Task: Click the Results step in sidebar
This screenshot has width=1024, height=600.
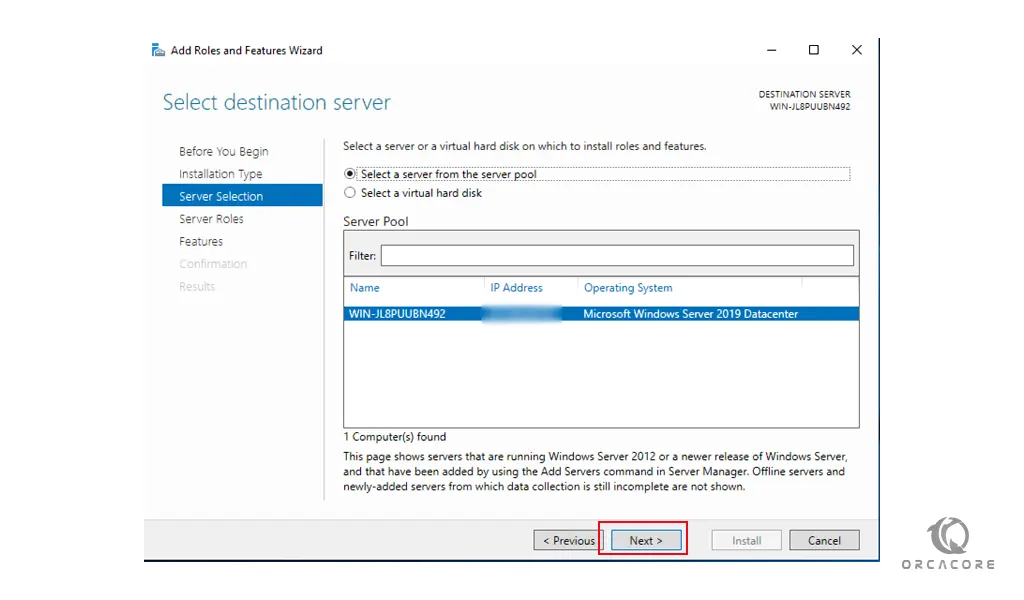Action: click(x=197, y=287)
